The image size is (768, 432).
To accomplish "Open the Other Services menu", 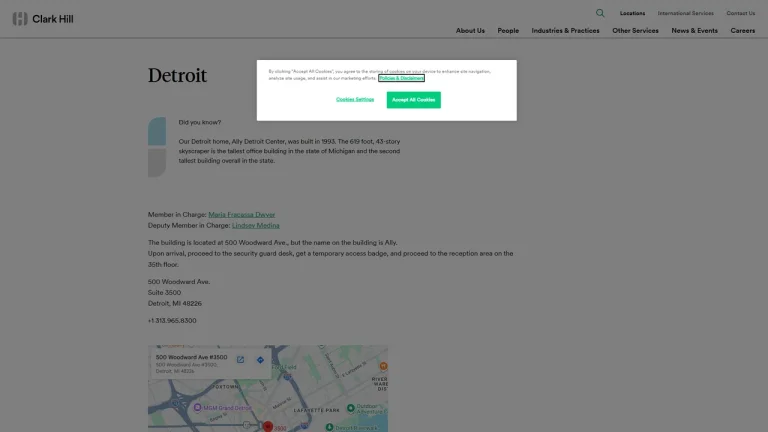I will pyautogui.click(x=635, y=30).
